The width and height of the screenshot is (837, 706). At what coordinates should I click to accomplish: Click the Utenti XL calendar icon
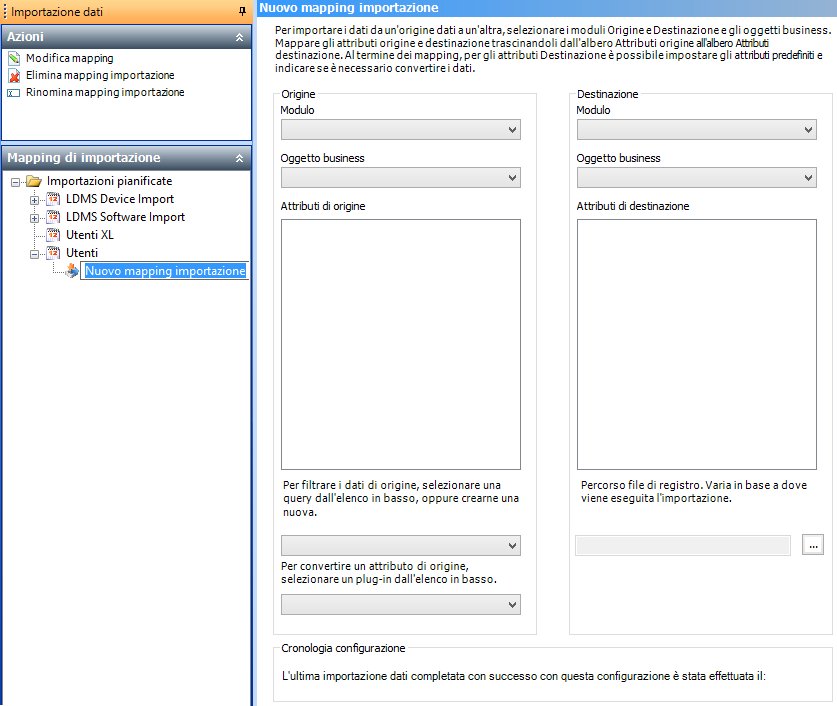[x=53, y=235]
